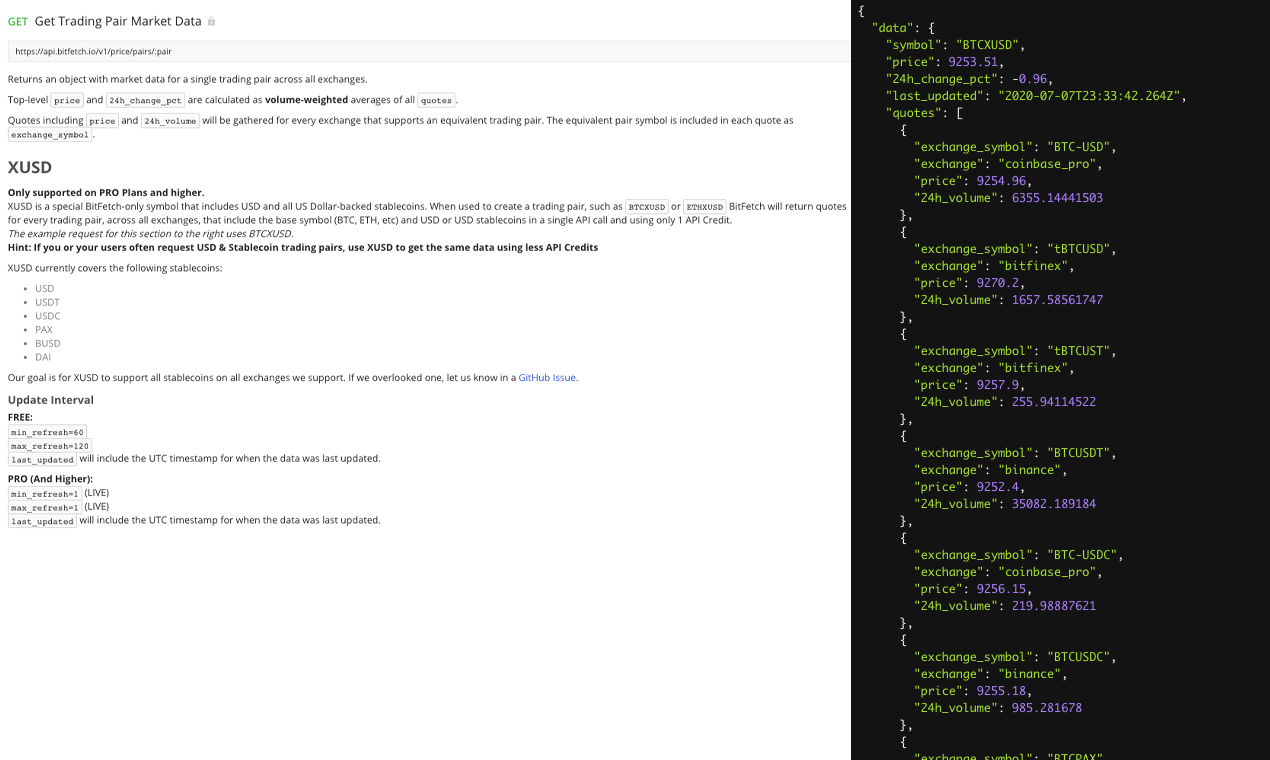Select exchange_symbol value "tBTCUST" in JSON
Image resolution: width=1270 pixels, height=760 pixels.
1078,351
